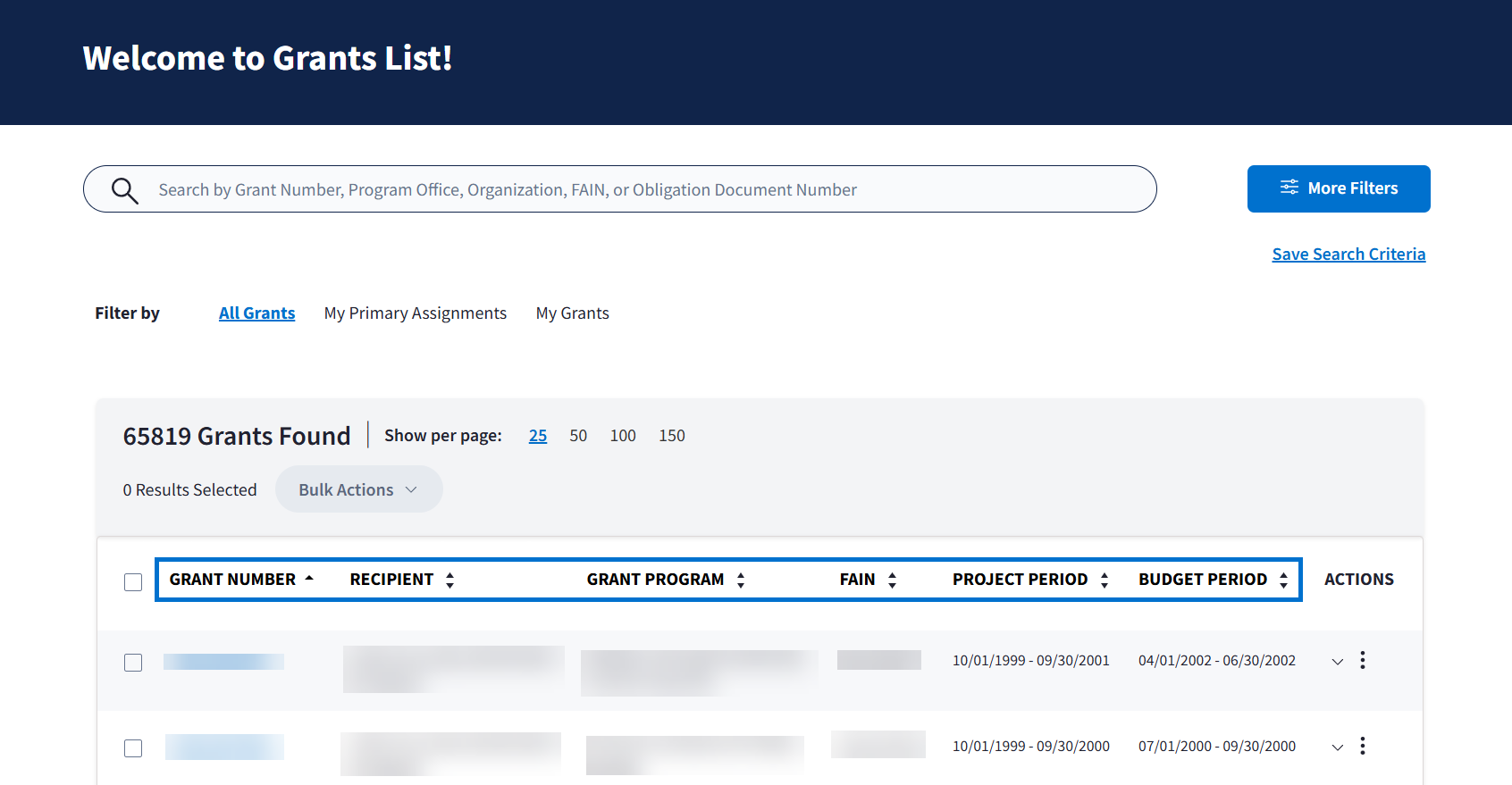Sort by Grant Program sort icon
This screenshot has width=1512, height=785.
pos(741,580)
